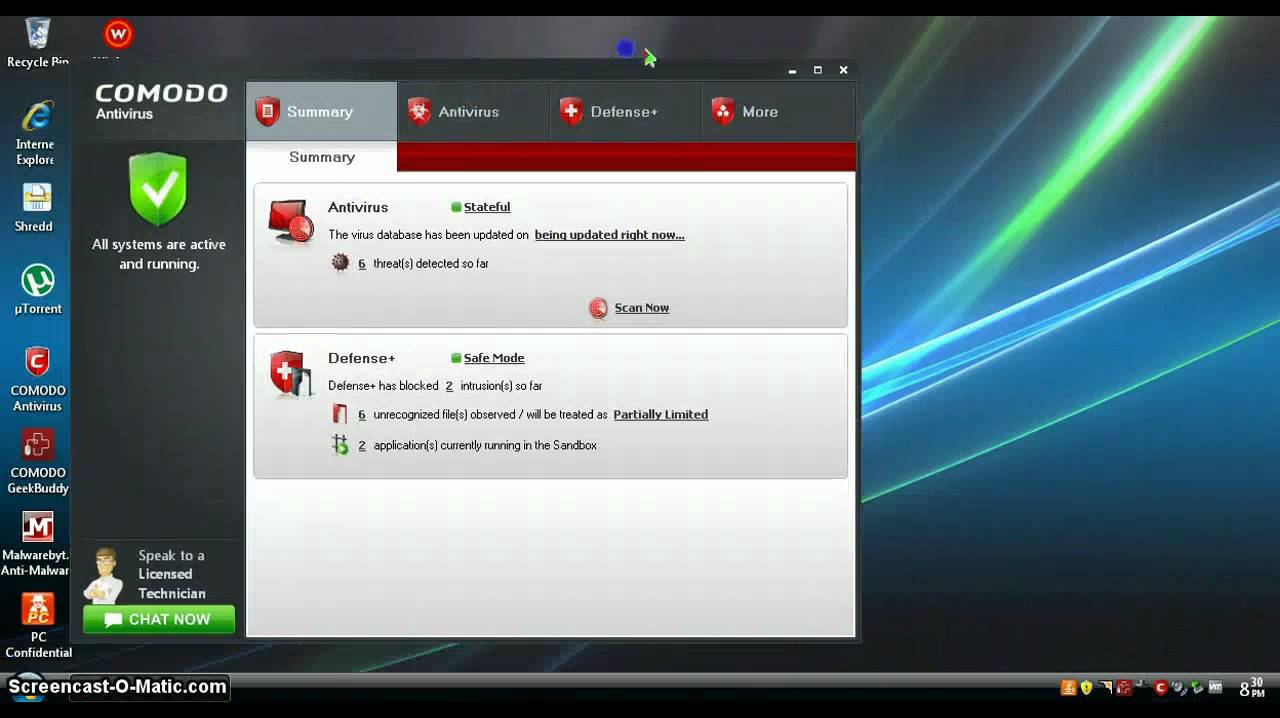1280x718 pixels.
Task: Select the Internet Explorer desktop icon
Action: click(x=36, y=133)
